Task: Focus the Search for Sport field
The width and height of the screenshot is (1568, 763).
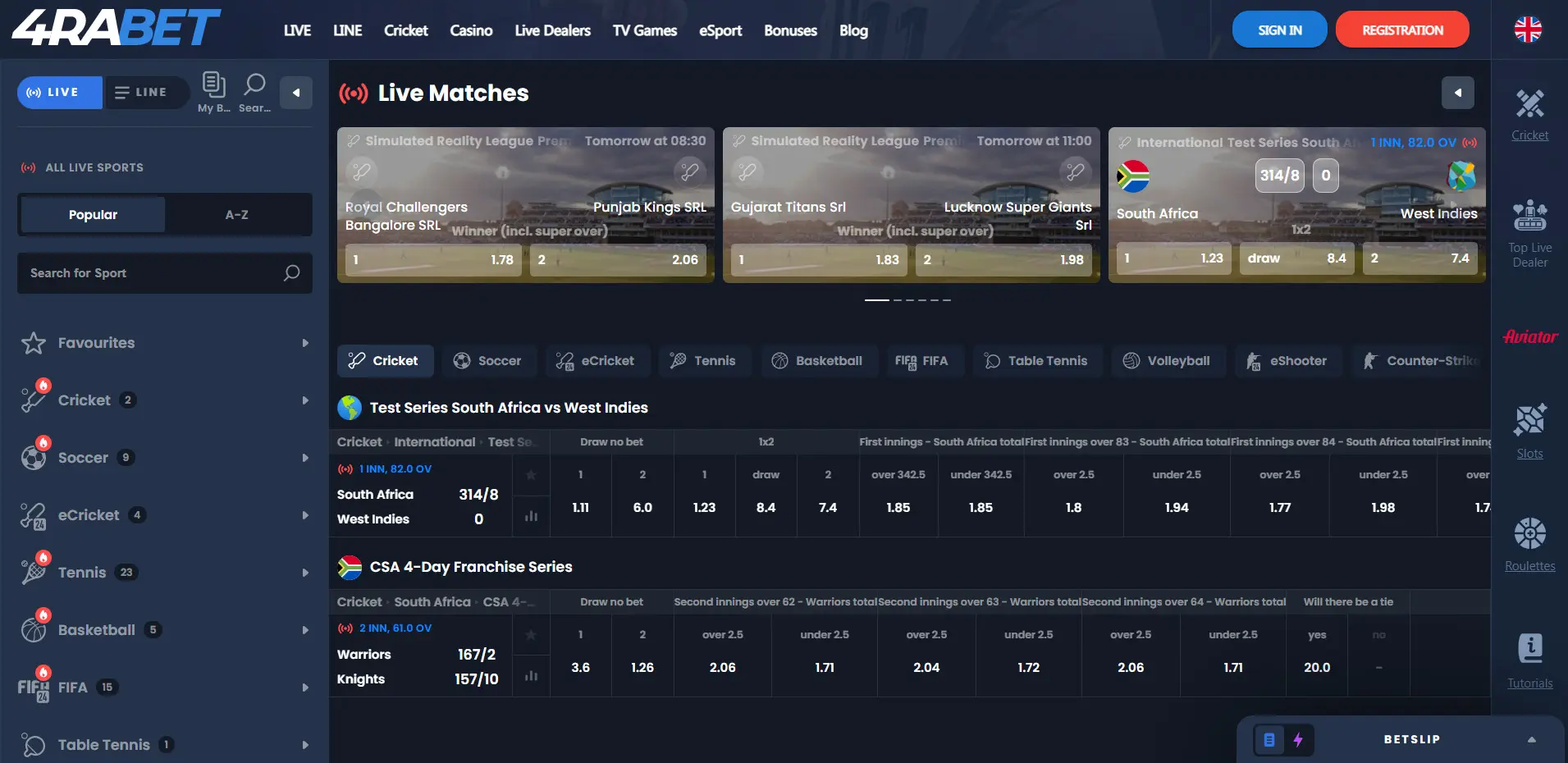Action: click(x=165, y=273)
